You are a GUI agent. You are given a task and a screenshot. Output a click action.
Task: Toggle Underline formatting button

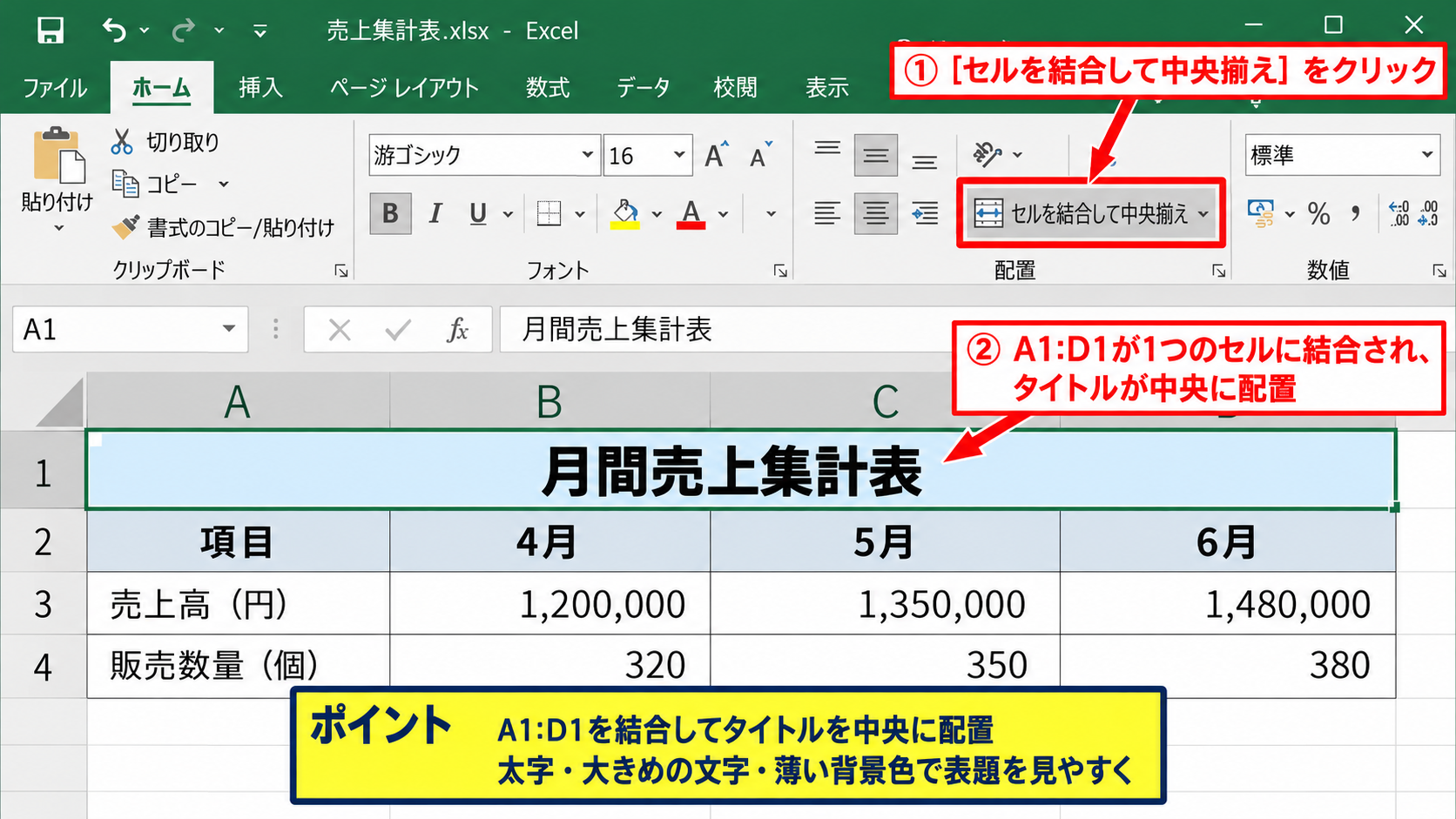coord(477,213)
